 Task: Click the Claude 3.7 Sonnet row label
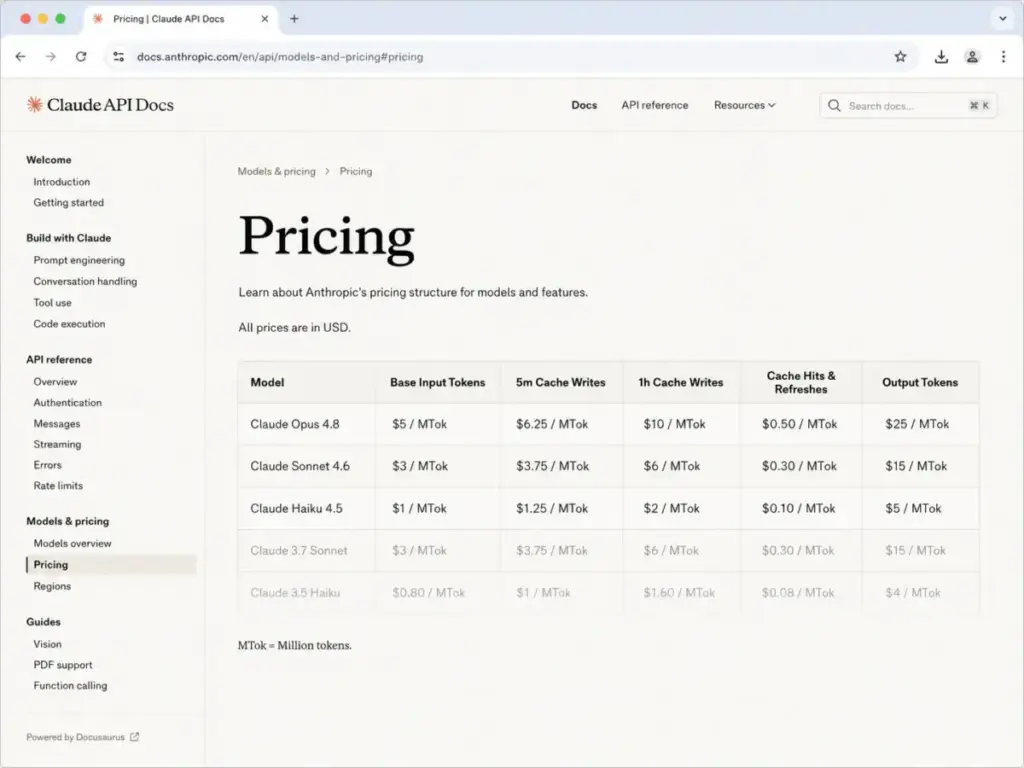298,551
